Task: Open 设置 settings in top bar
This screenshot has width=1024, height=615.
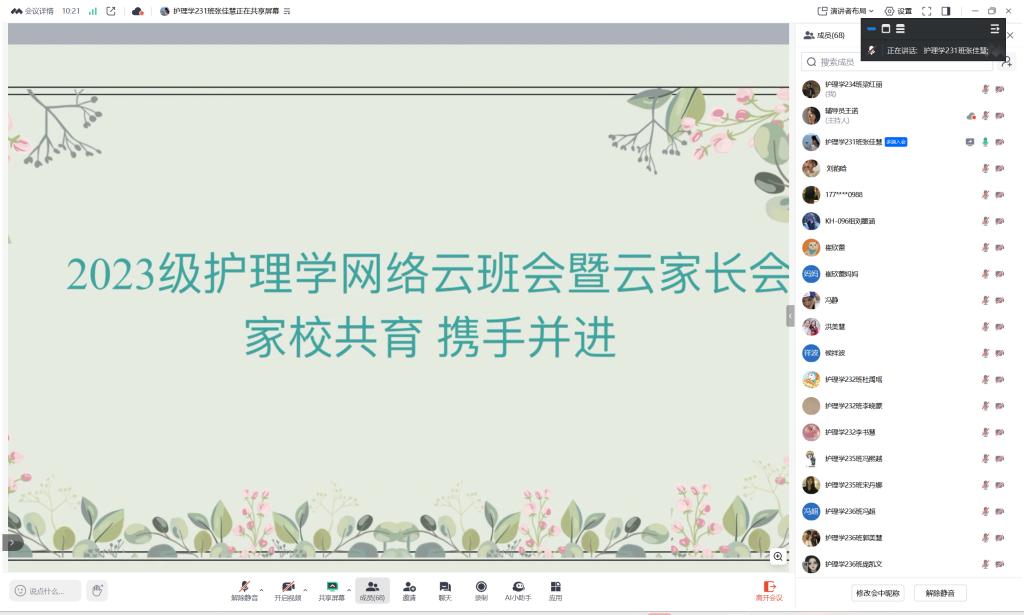Action: point(898,11)
